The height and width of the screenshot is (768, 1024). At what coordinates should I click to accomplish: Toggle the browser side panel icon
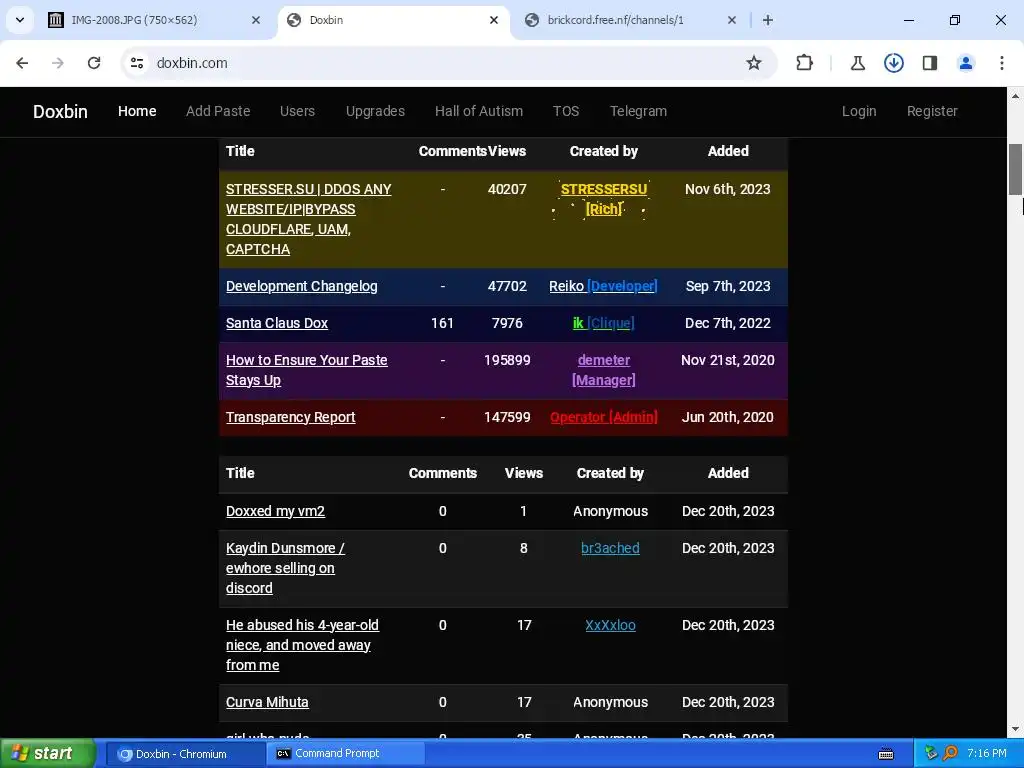pyautogui.click(x=929, y=63)
